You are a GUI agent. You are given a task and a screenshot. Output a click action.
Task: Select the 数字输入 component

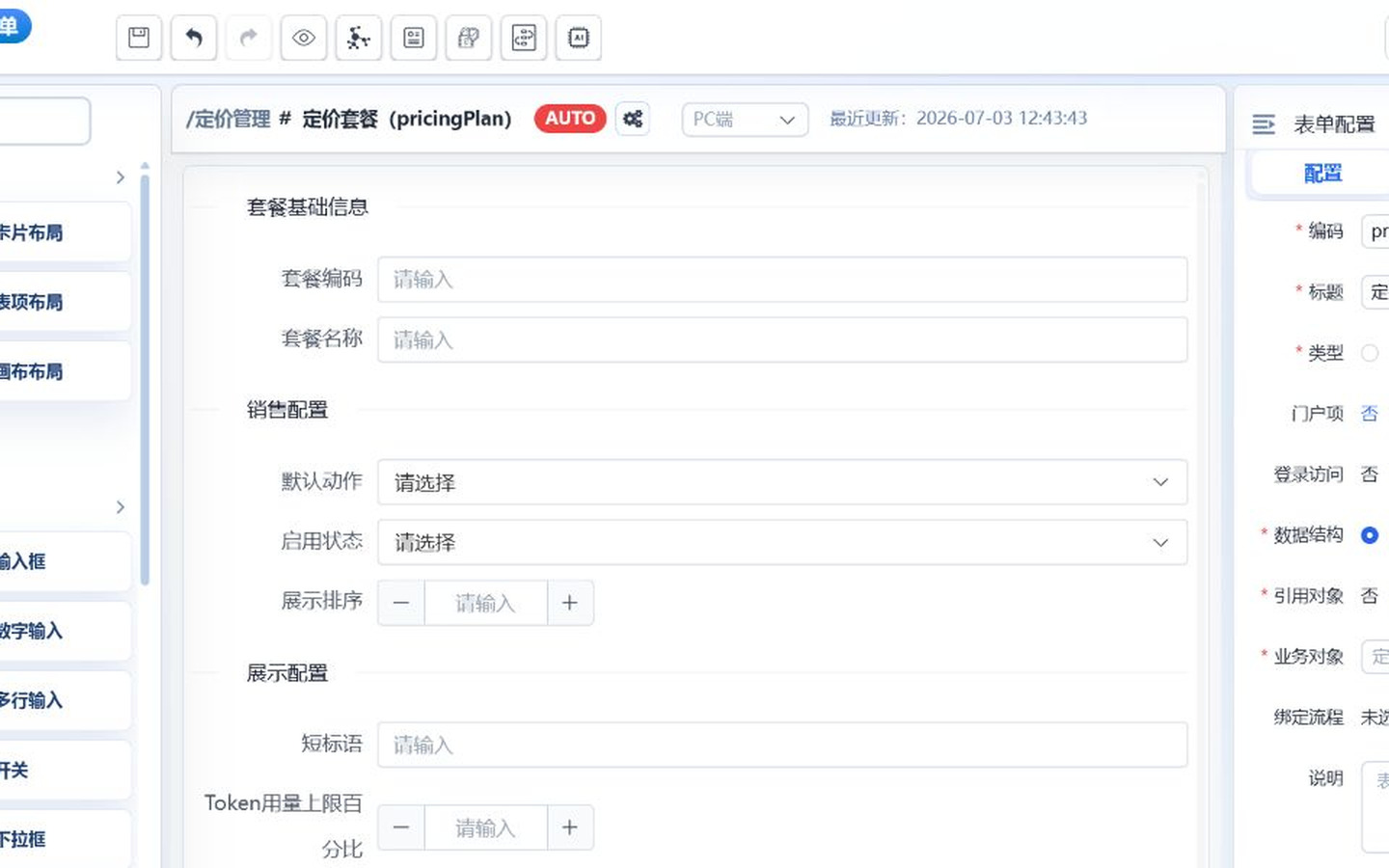coord(64,631)
